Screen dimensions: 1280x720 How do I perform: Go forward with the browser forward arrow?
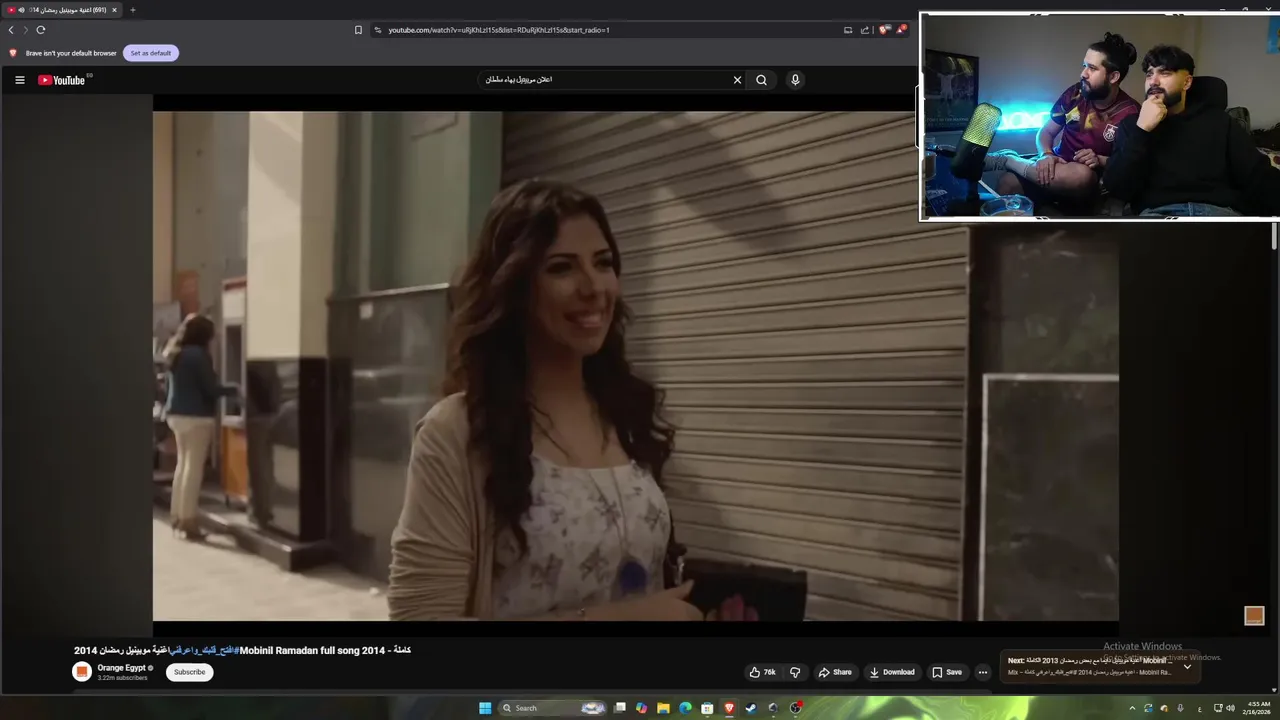[x=26, y=30]
